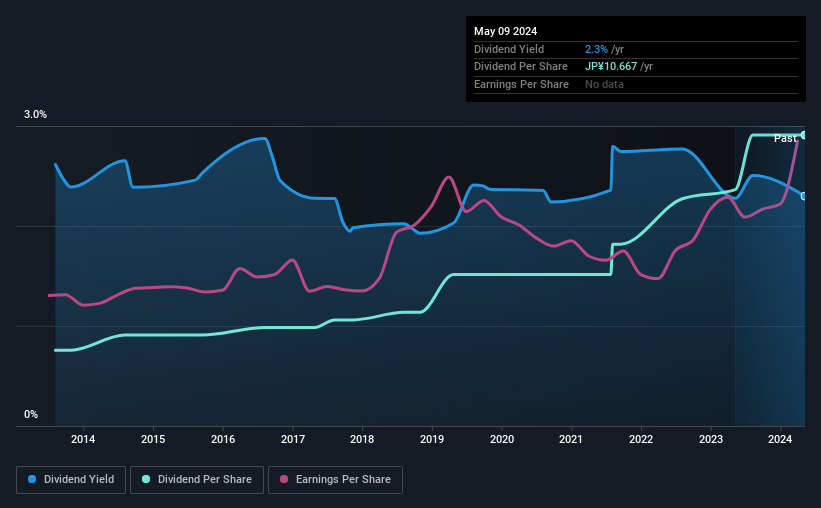Click the Past label on chart

(x=785, y=138)
